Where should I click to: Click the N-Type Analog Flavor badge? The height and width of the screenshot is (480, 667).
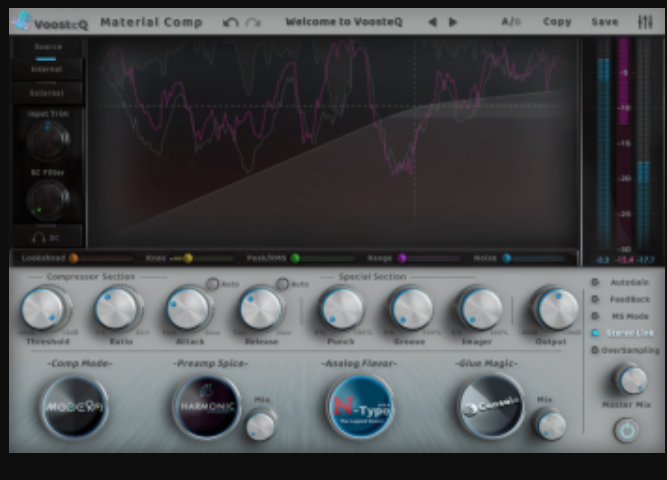pos(360,407)
